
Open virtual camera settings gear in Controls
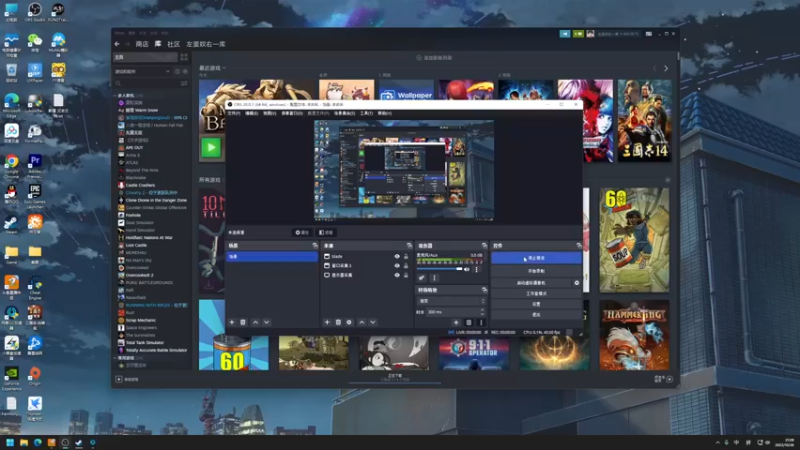point(577,283)
